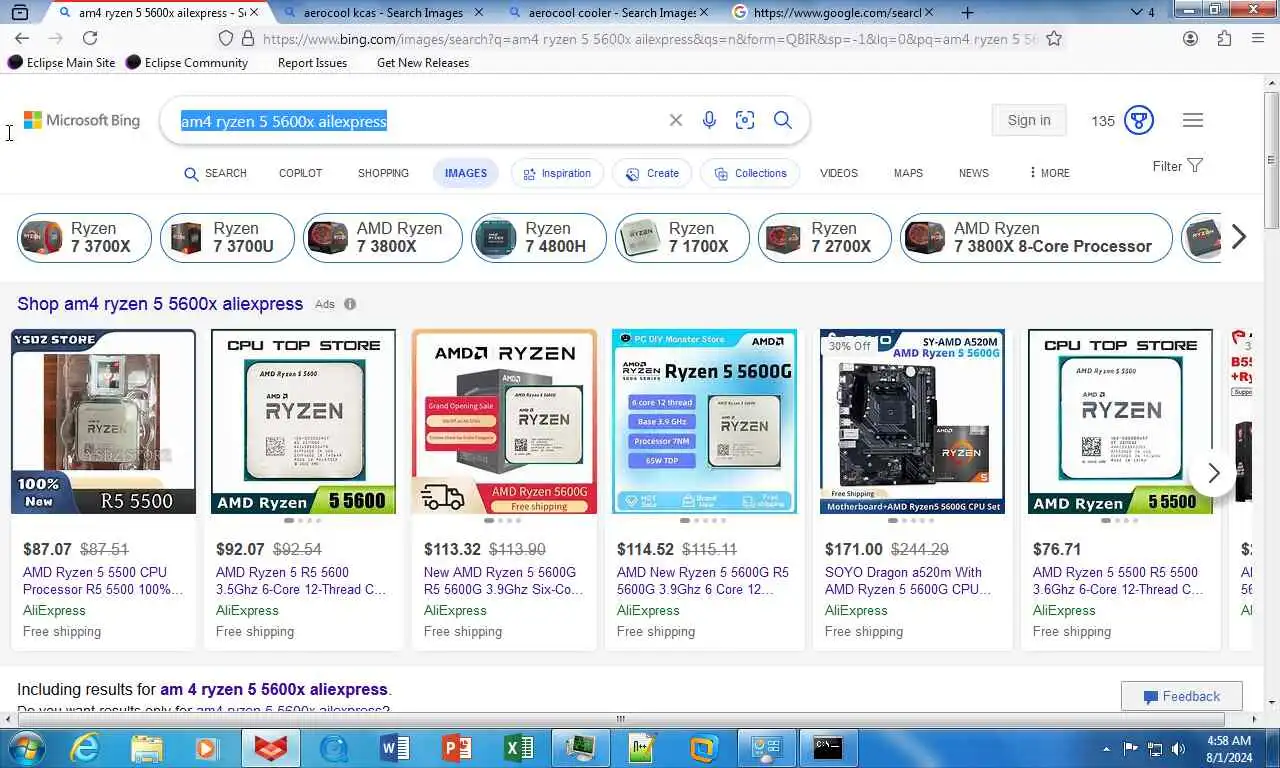
Task: Open PowerPoint from the taskbar
Action: point(457,748)
